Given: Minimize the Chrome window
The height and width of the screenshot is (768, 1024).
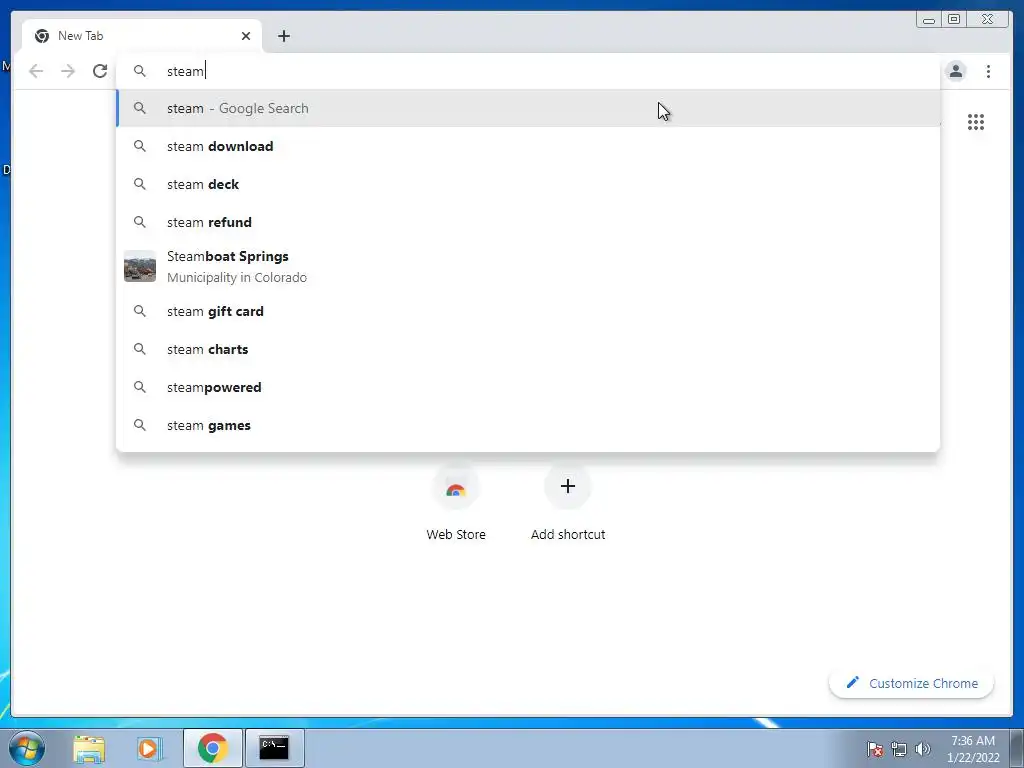Looking at the screenshot, I should click(929, 20).
